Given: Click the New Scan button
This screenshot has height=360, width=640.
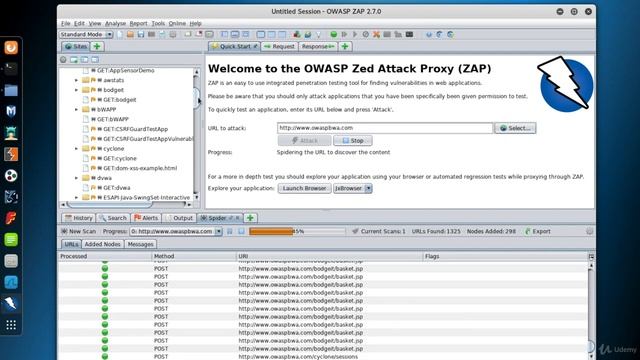Looking at the screenshot, I should (x=78, y=231).
